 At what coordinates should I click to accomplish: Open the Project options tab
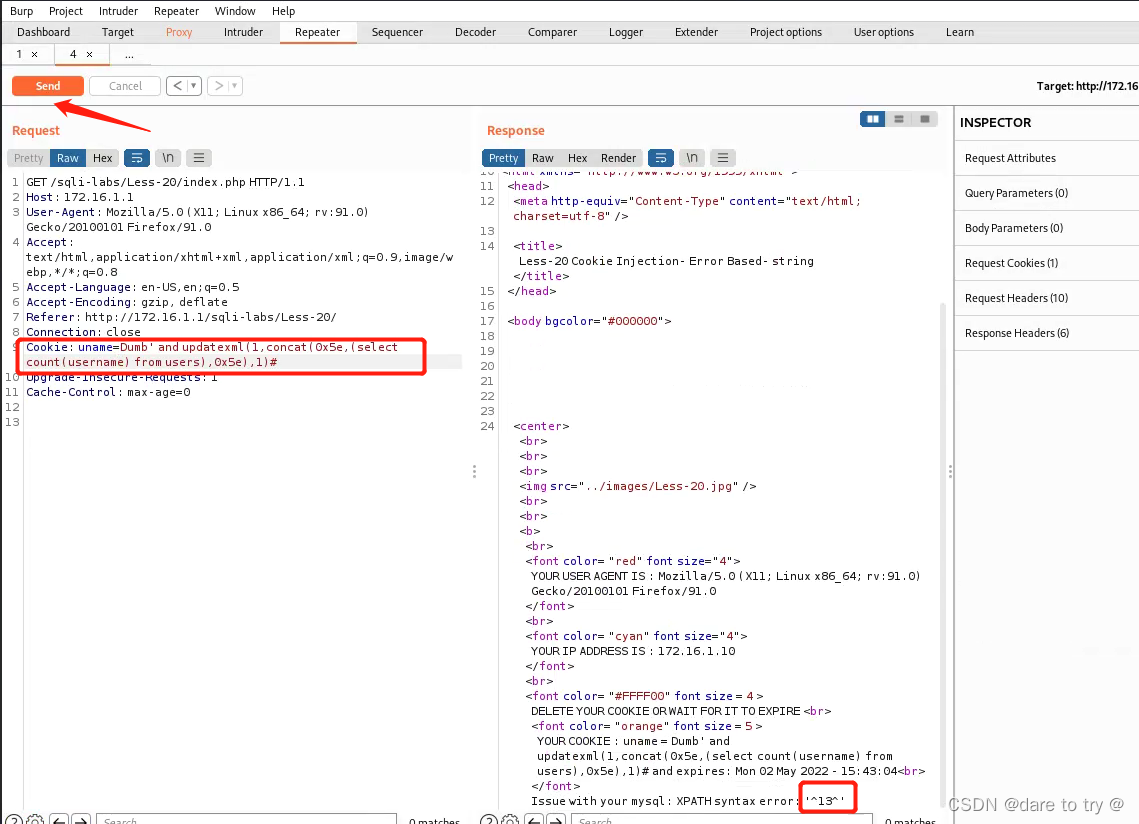tap(786, 32)
